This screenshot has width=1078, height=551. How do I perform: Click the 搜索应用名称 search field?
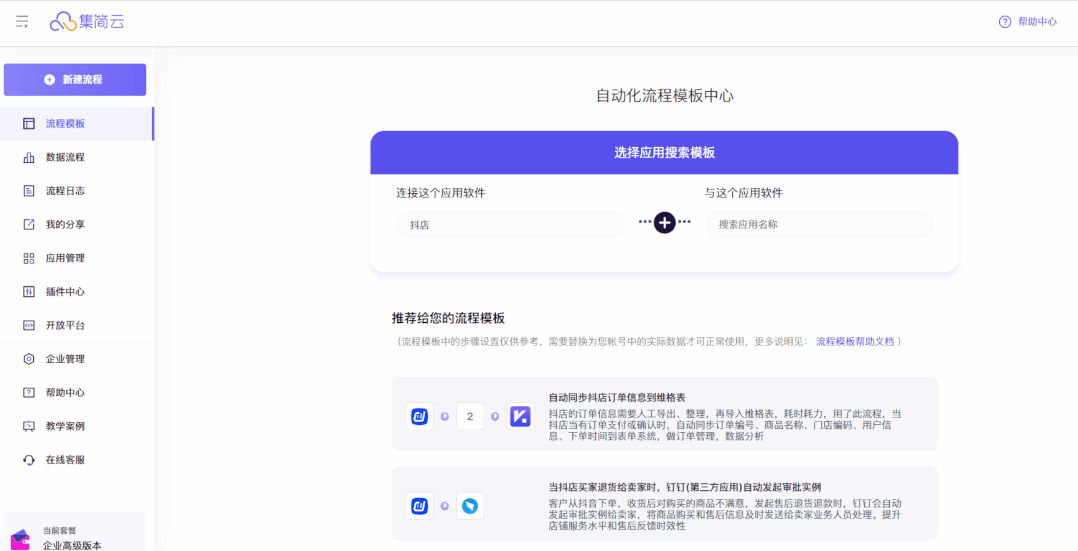(818, 225)
